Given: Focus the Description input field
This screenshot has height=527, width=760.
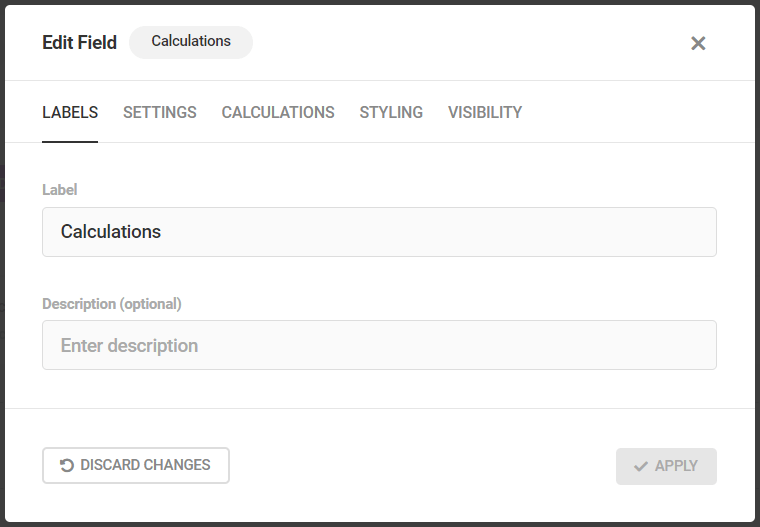Looking at the screenshot, I should tap(379, 345).
